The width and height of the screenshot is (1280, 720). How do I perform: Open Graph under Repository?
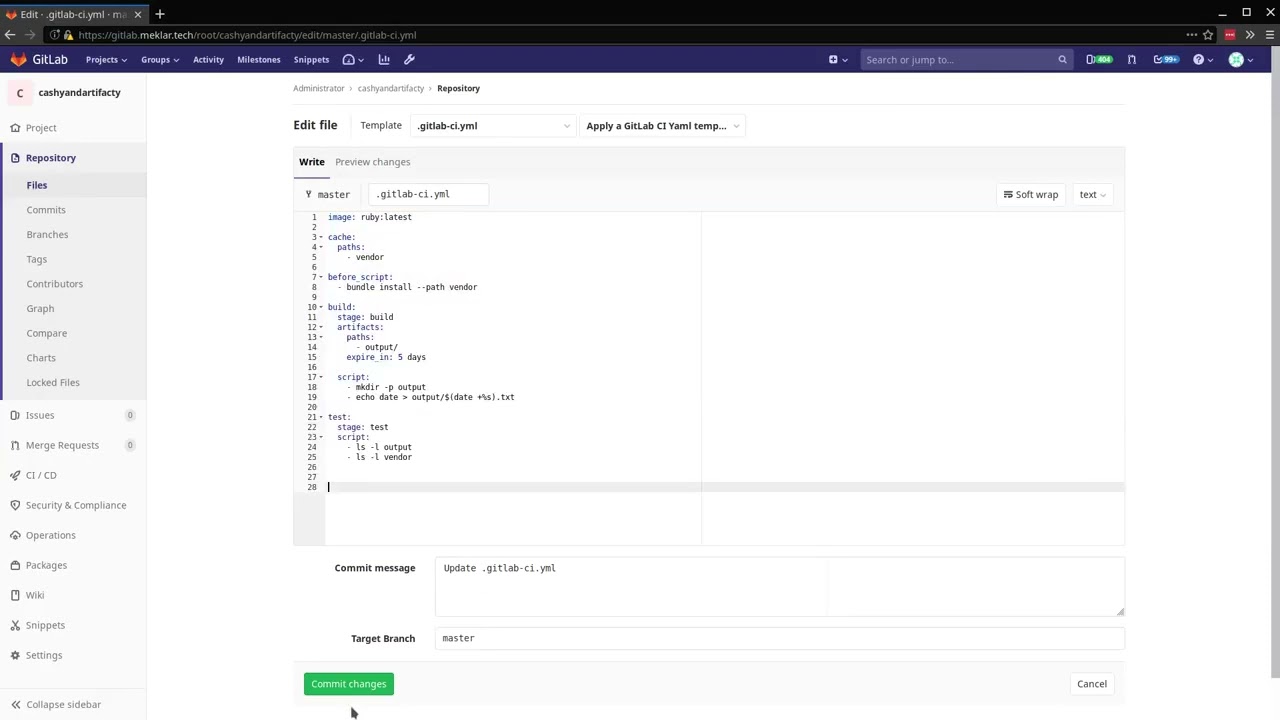pos(40,308)
